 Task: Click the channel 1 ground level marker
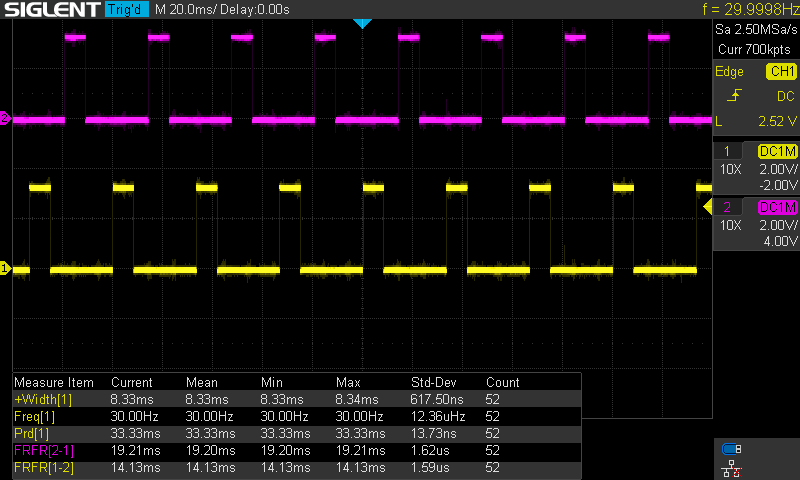coord(5,268)
